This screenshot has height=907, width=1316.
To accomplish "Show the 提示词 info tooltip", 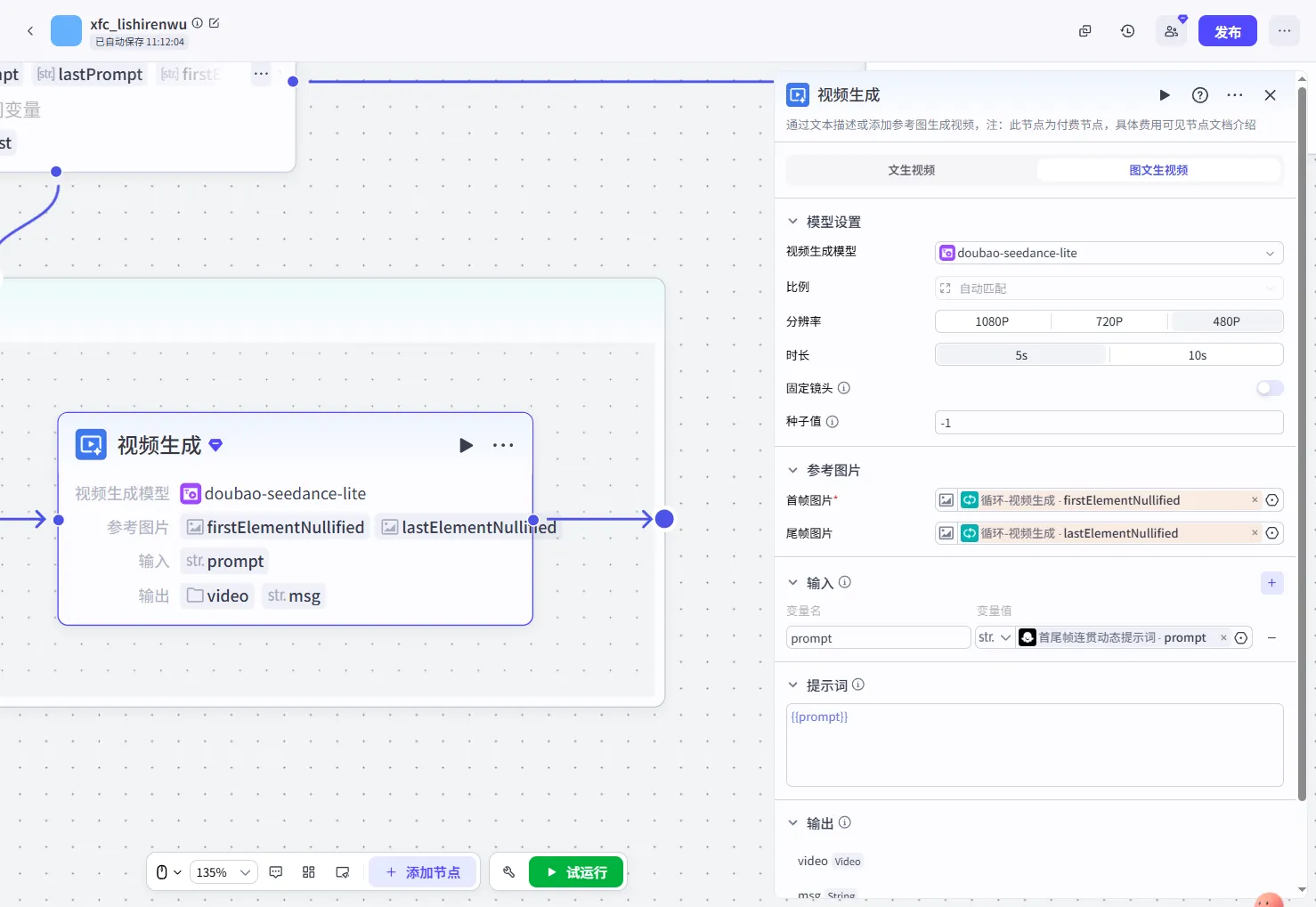I will click(858, 684).
